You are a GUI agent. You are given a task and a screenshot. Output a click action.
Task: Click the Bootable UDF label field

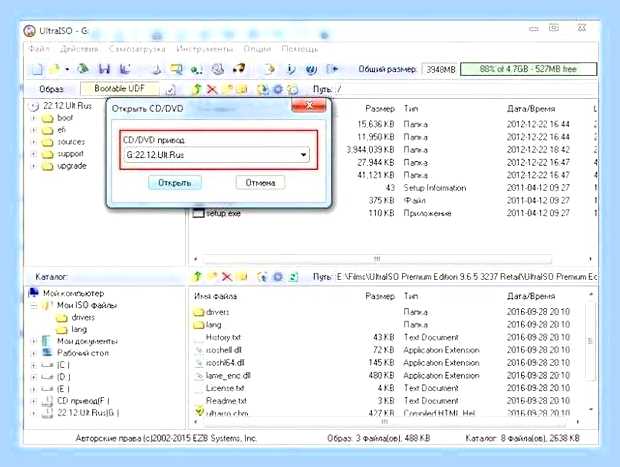pos(120,89)
